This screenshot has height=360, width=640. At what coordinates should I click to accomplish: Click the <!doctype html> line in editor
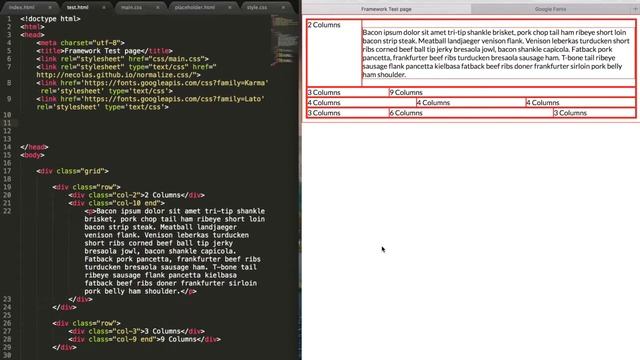[50, 19]
